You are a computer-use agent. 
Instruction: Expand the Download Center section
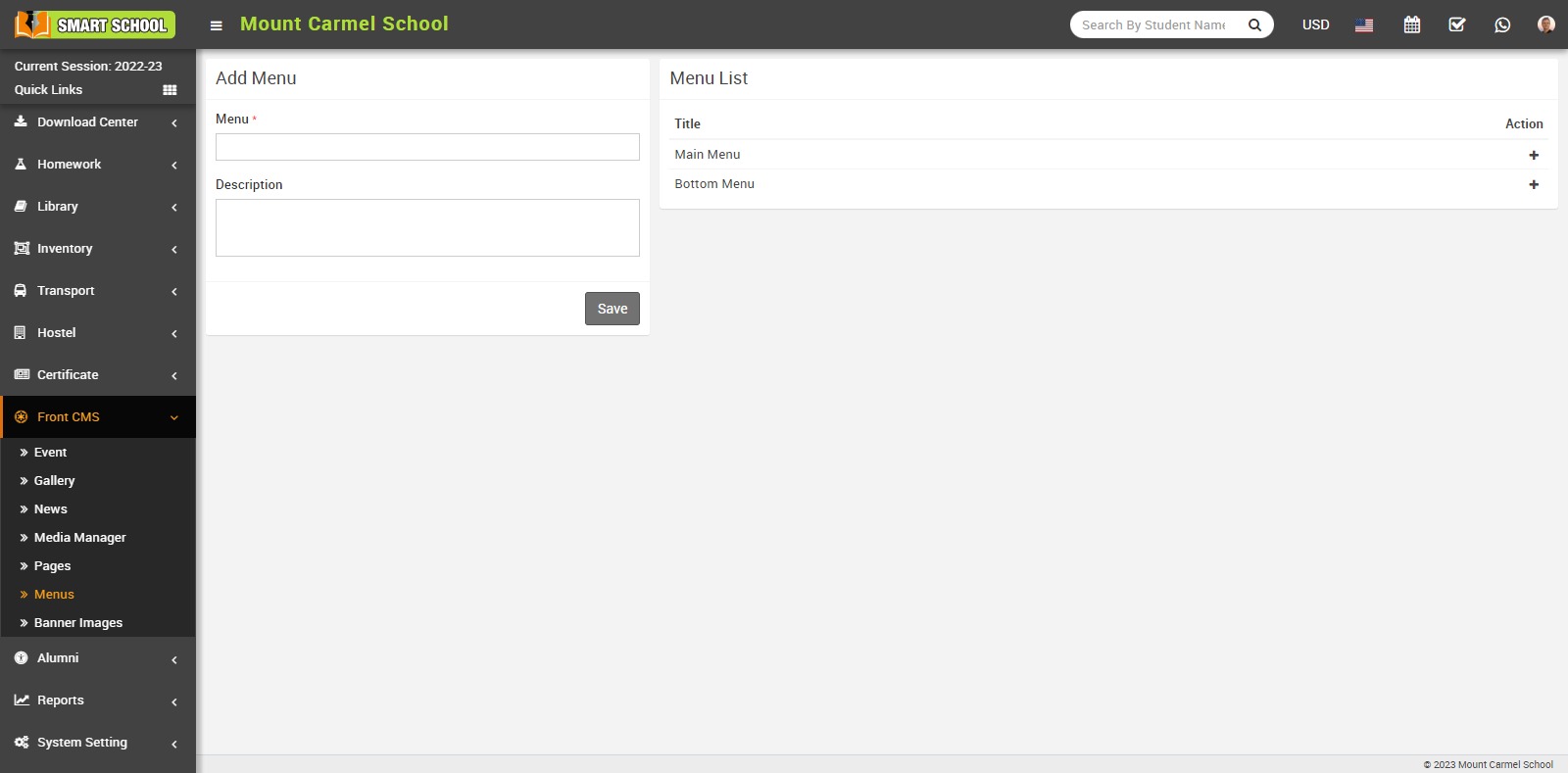point(88,122)
